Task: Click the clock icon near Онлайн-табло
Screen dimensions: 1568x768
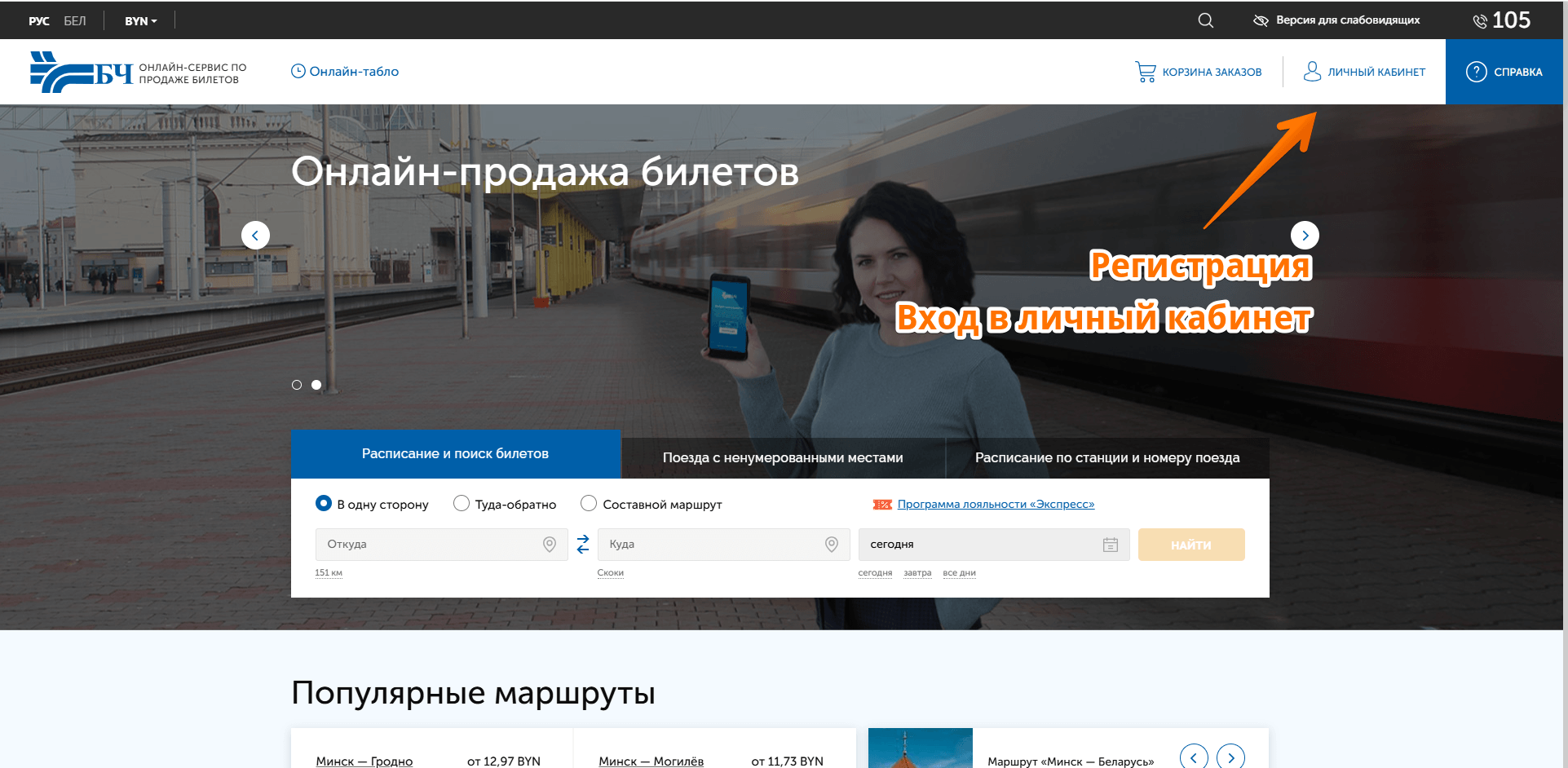Action: [x=298, y=72]
